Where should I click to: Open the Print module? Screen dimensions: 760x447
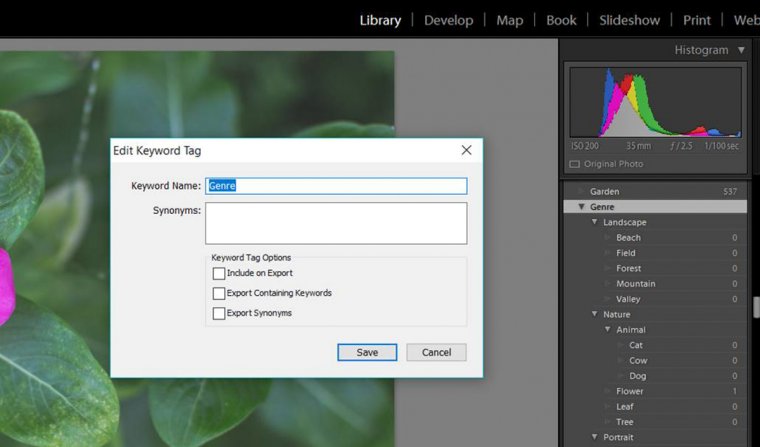coord(697,20)
